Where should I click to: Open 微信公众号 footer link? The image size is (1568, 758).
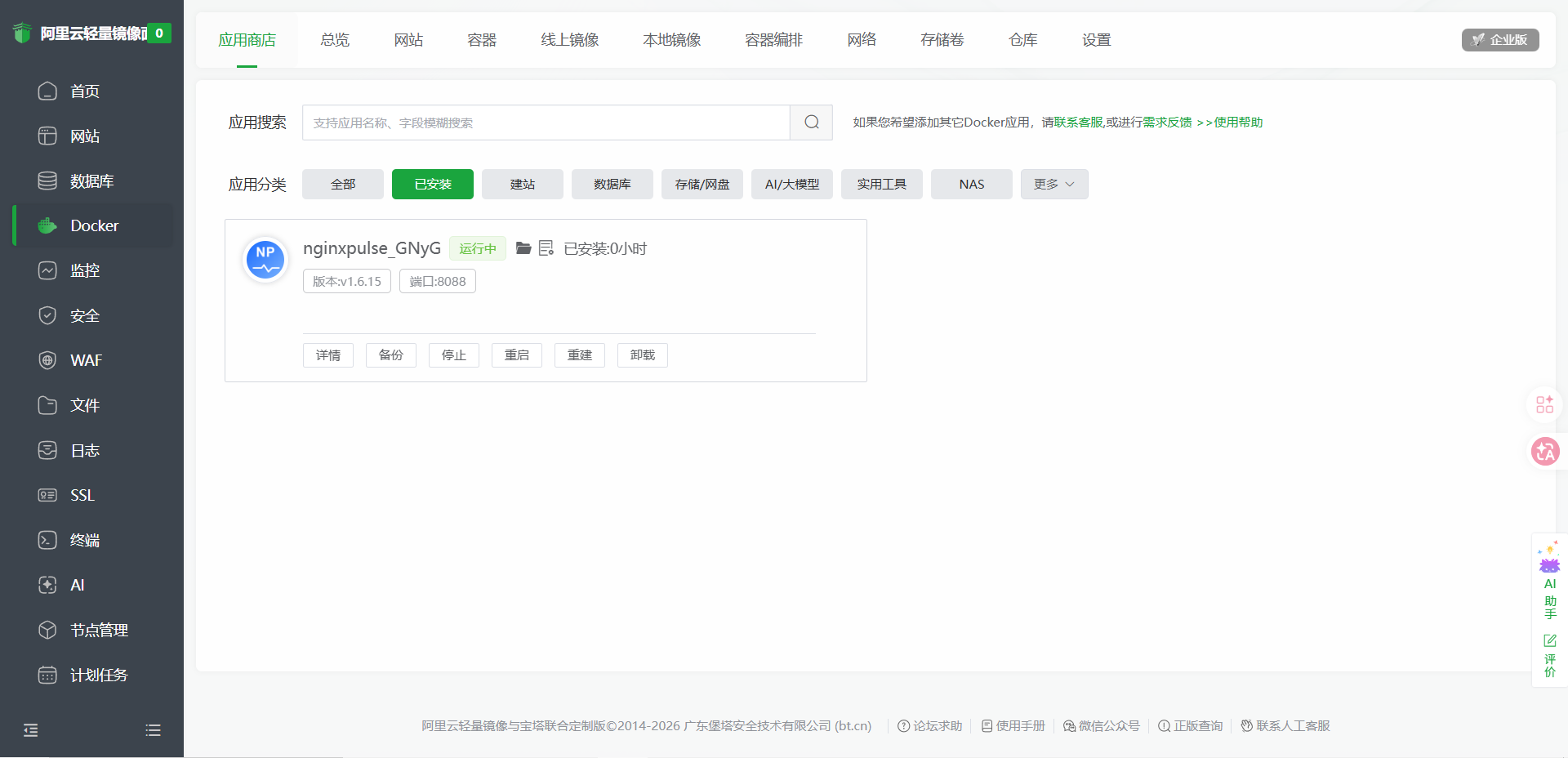1102,725
